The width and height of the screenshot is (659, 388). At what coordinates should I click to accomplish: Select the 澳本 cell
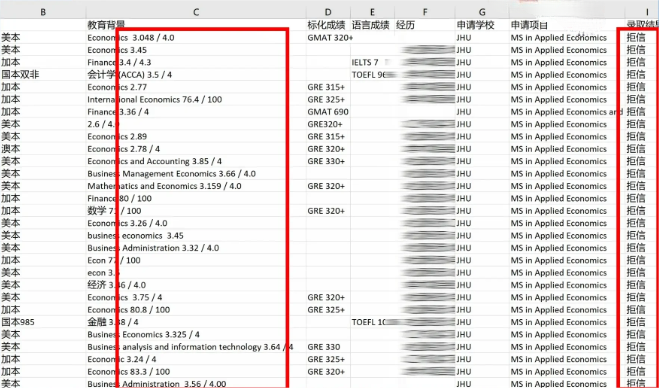coord(43,149)
